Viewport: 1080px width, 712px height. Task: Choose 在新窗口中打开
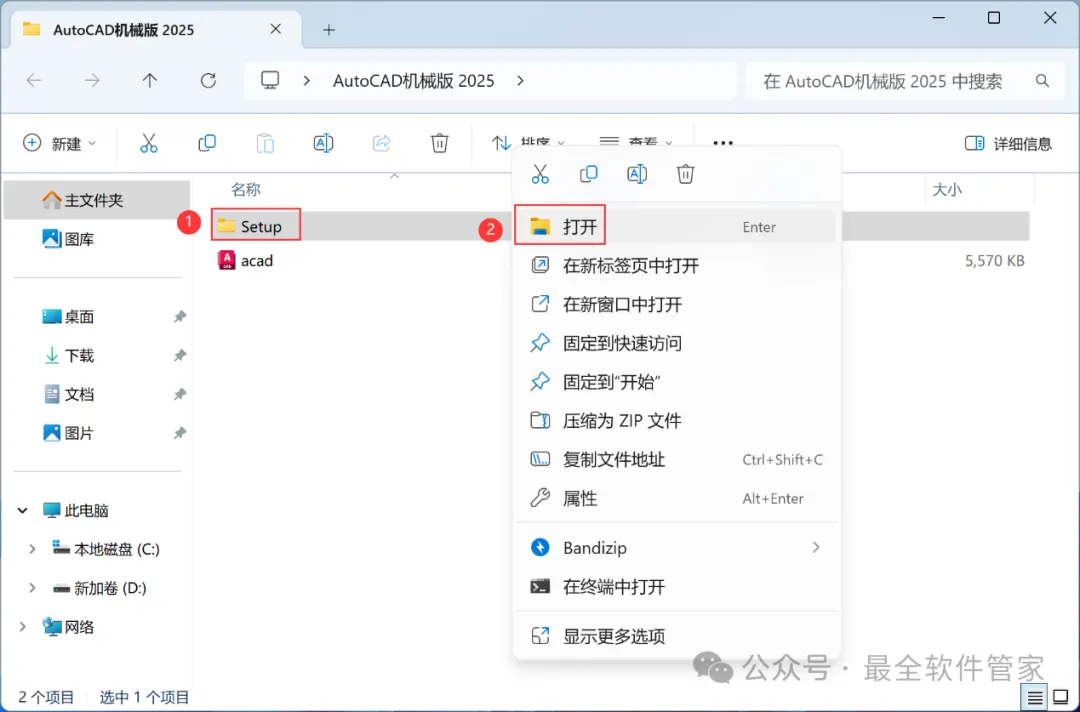(x=676, y=304)
